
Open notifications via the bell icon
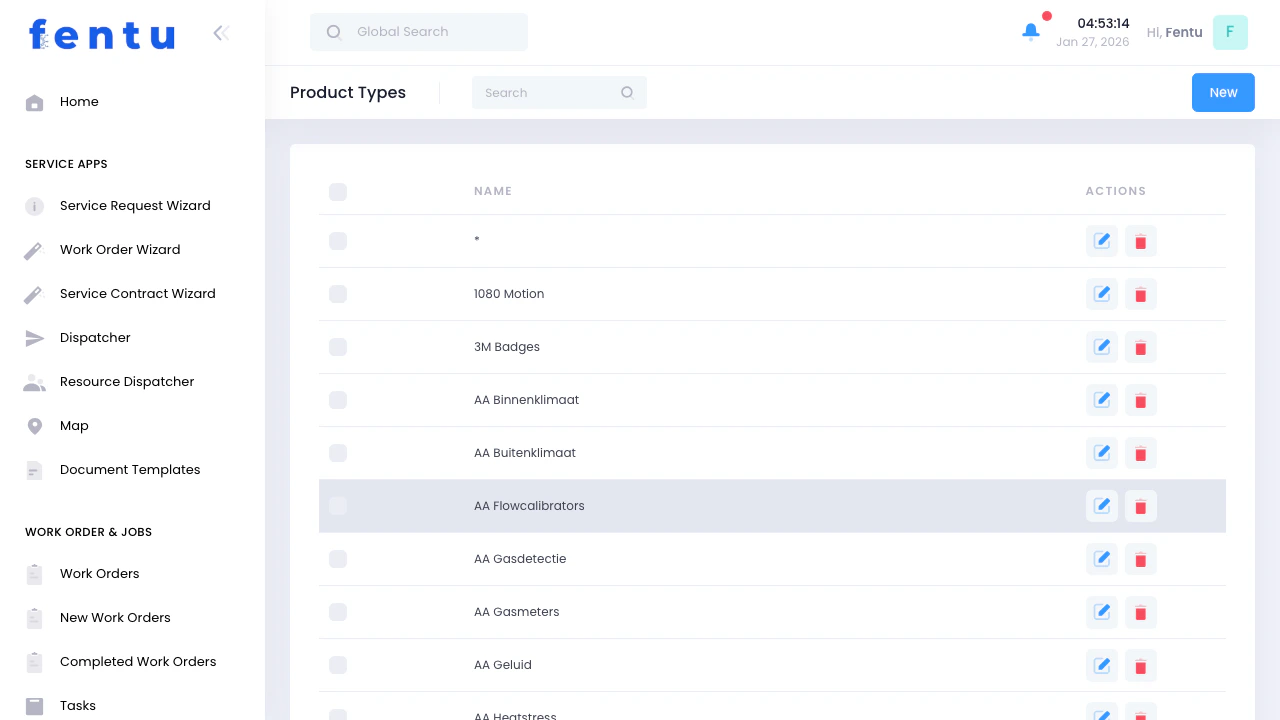pyautogui.click(x=1031, y=31)
